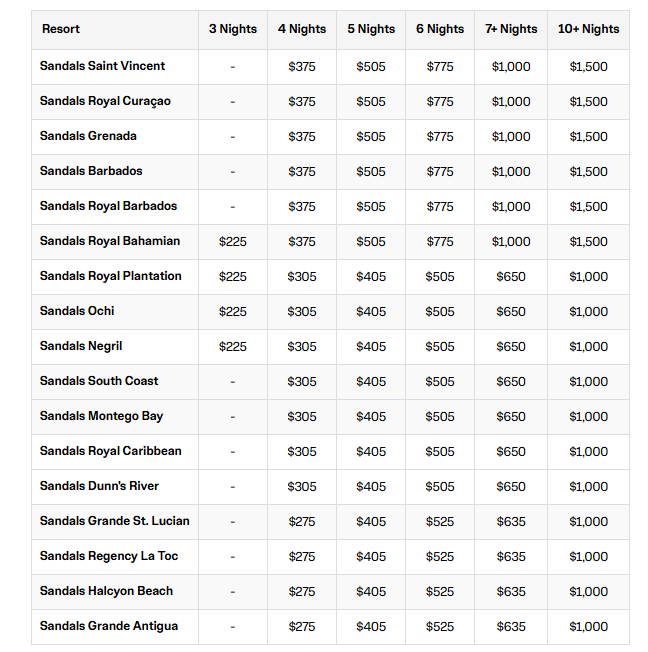The width and height of the screenshot is (648, 652).
Task: Click $635 for Sandals Grande St. Lucian 7+ Nights
Action: 511,521
